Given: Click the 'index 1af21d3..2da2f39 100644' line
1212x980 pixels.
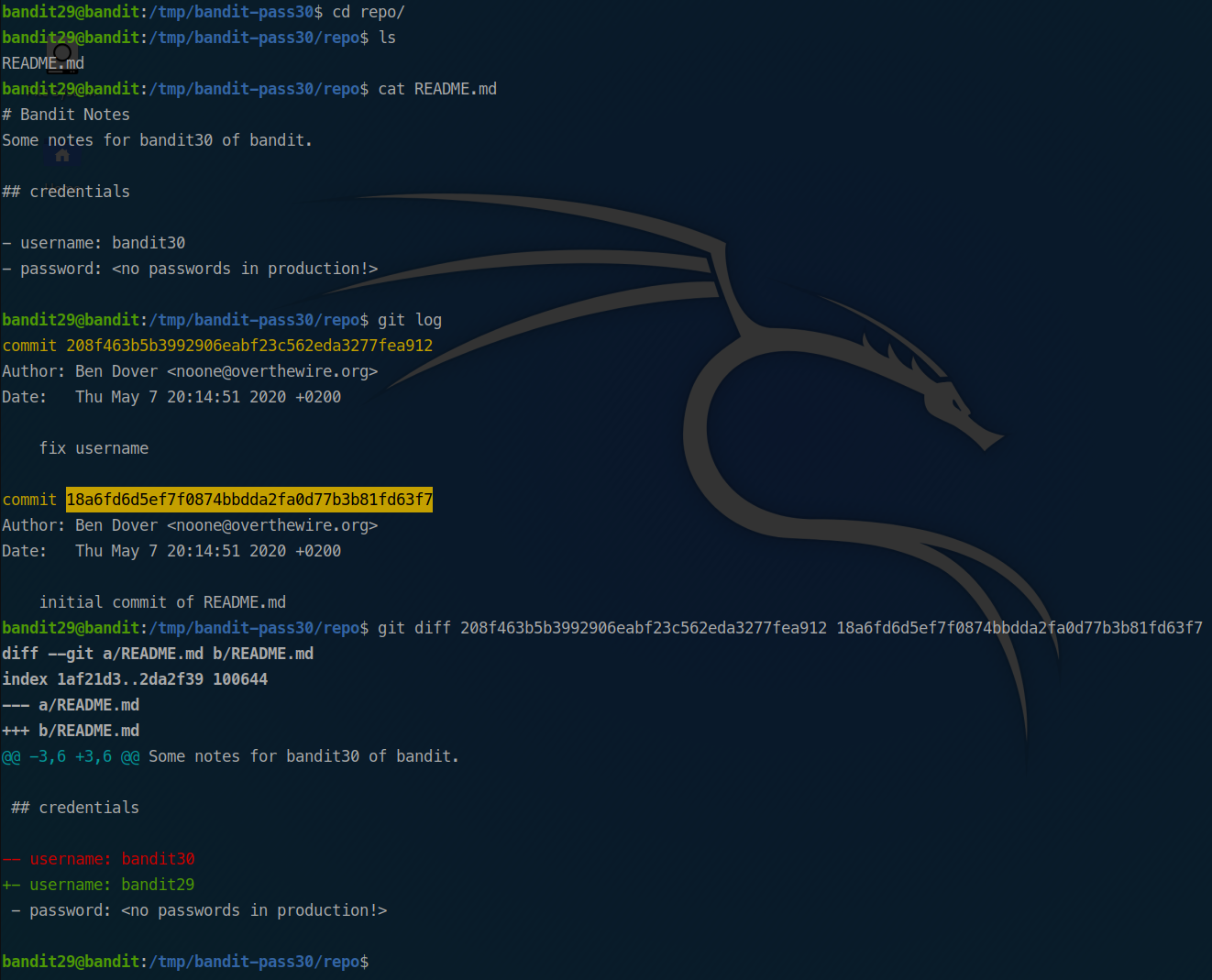Looking at the screenshot, I should pyautogui.click(x=135, y=679).
